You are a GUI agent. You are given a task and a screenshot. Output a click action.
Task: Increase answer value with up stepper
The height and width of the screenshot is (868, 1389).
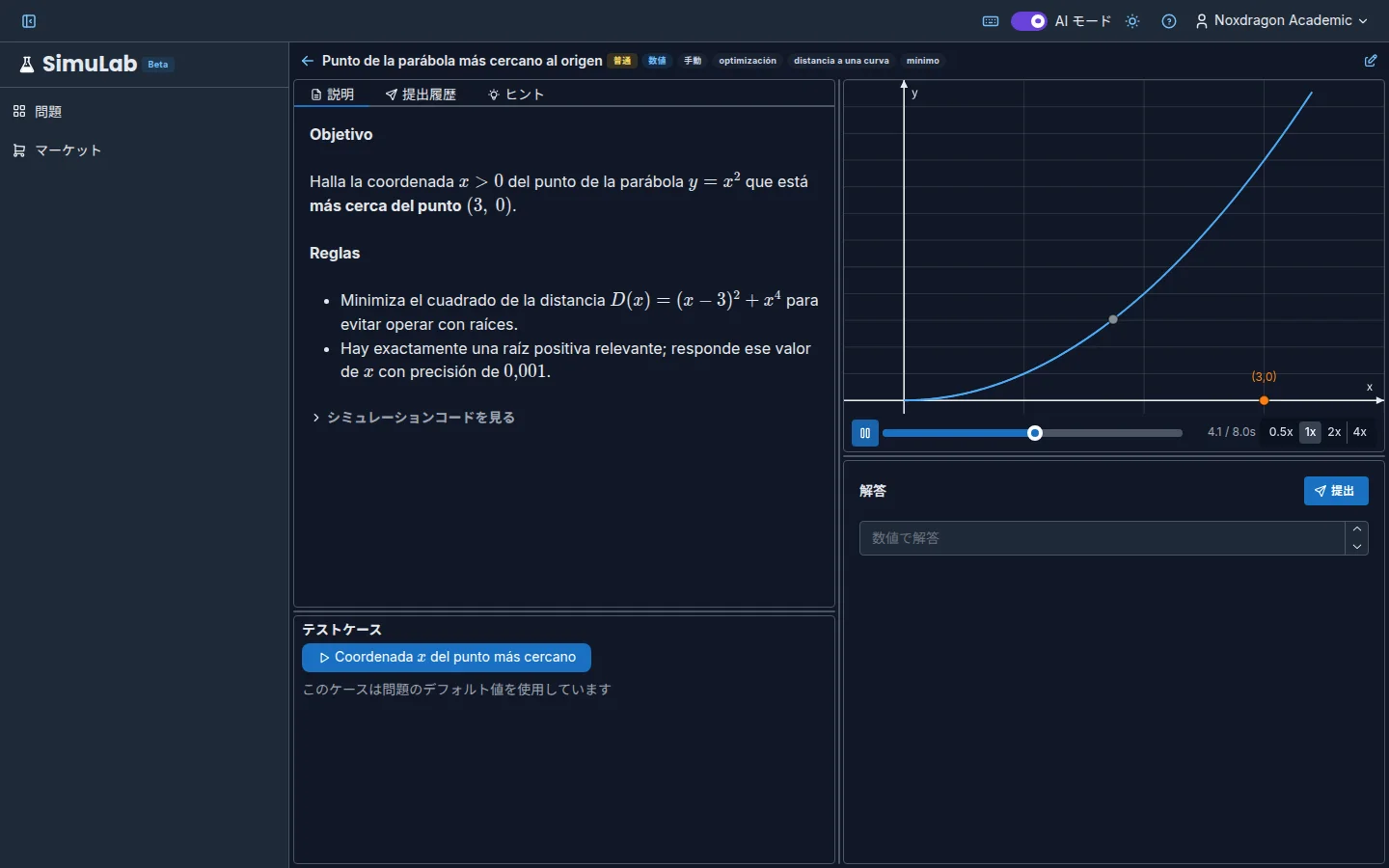pyautogui.click(x=1357, y=529)
